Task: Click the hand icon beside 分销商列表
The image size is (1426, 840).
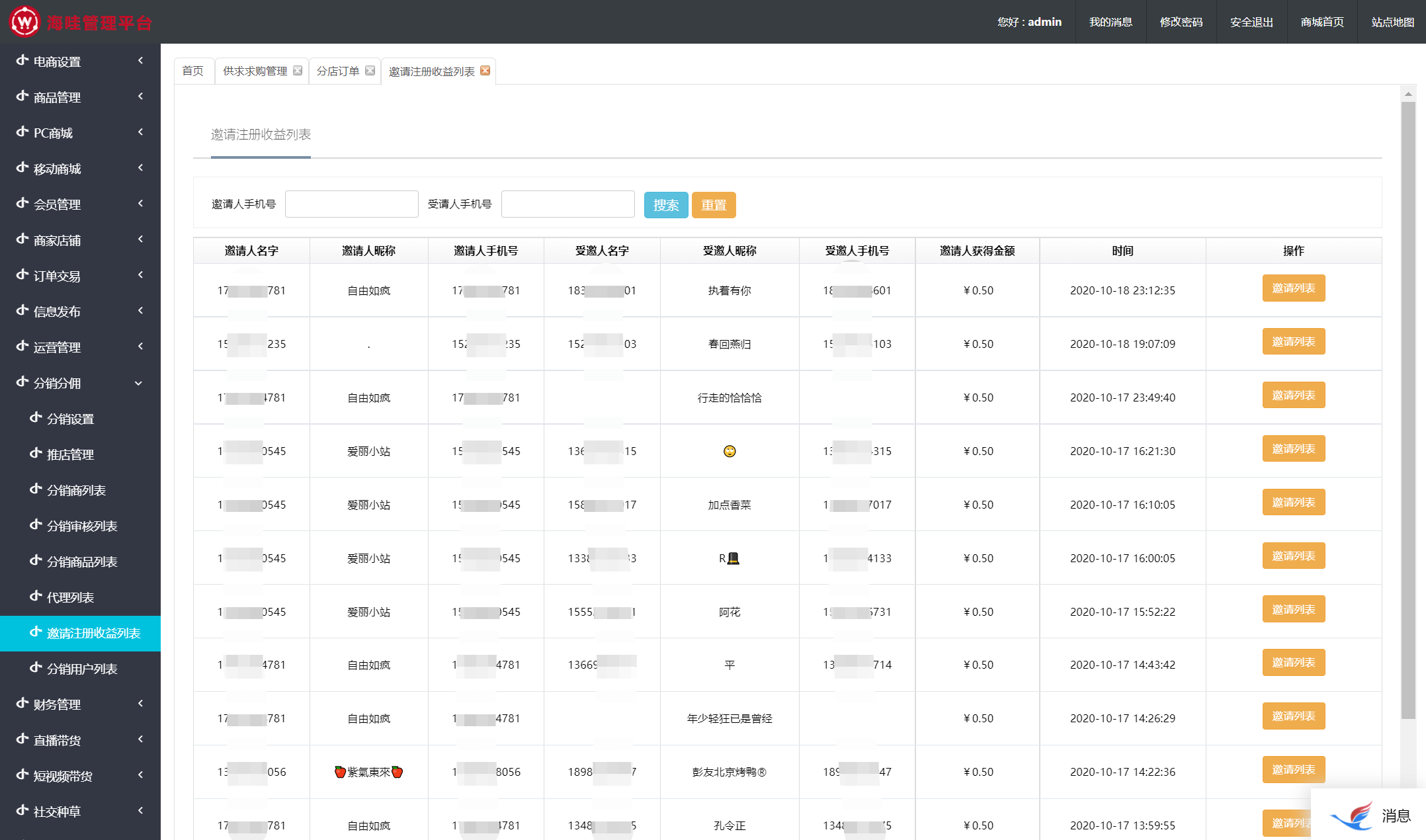Action: 36,489
